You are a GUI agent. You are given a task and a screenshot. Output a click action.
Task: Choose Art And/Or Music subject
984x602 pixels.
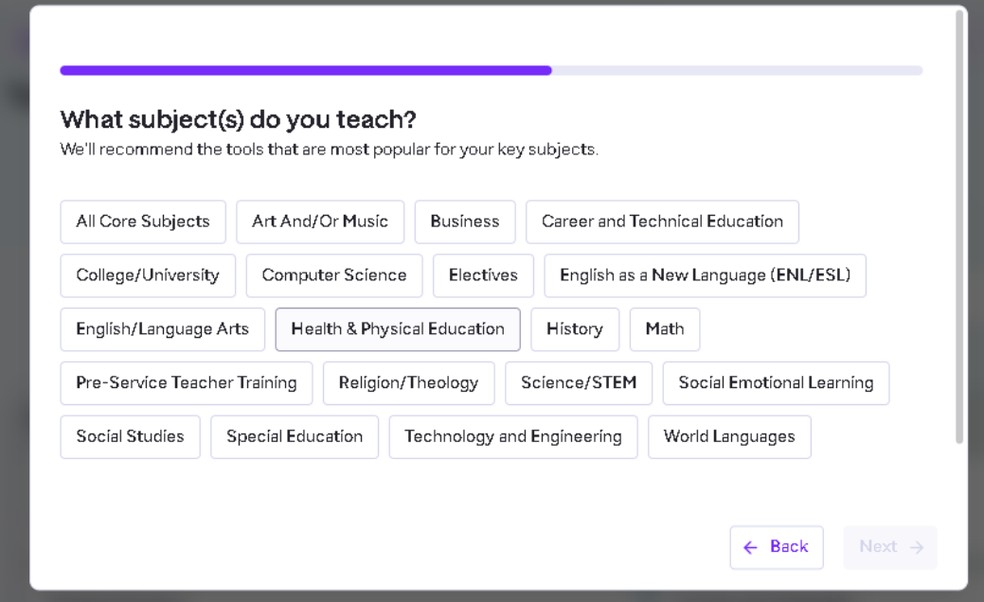pos(320,222)
